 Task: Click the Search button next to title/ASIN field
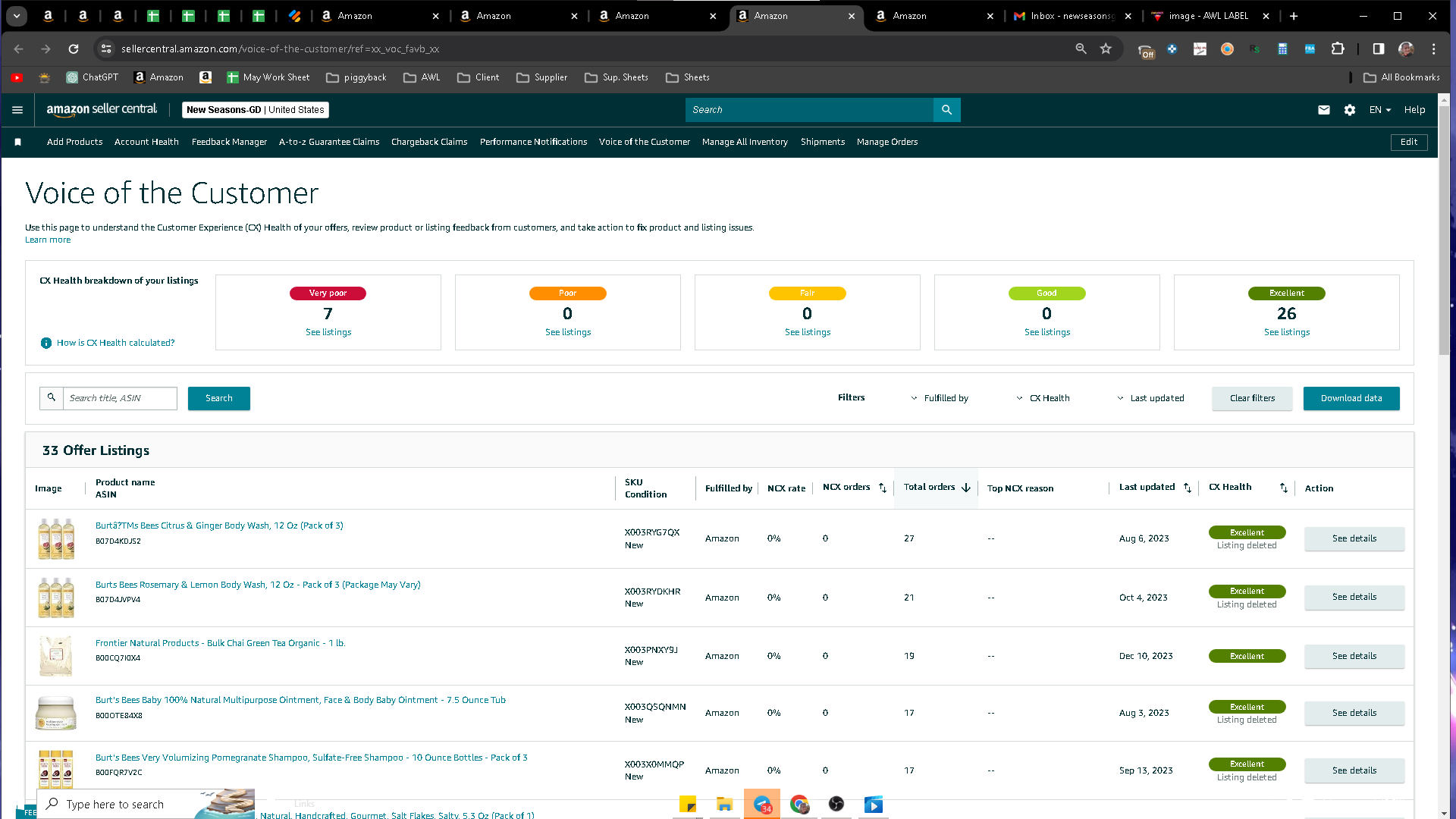click(x=219, y=398)
